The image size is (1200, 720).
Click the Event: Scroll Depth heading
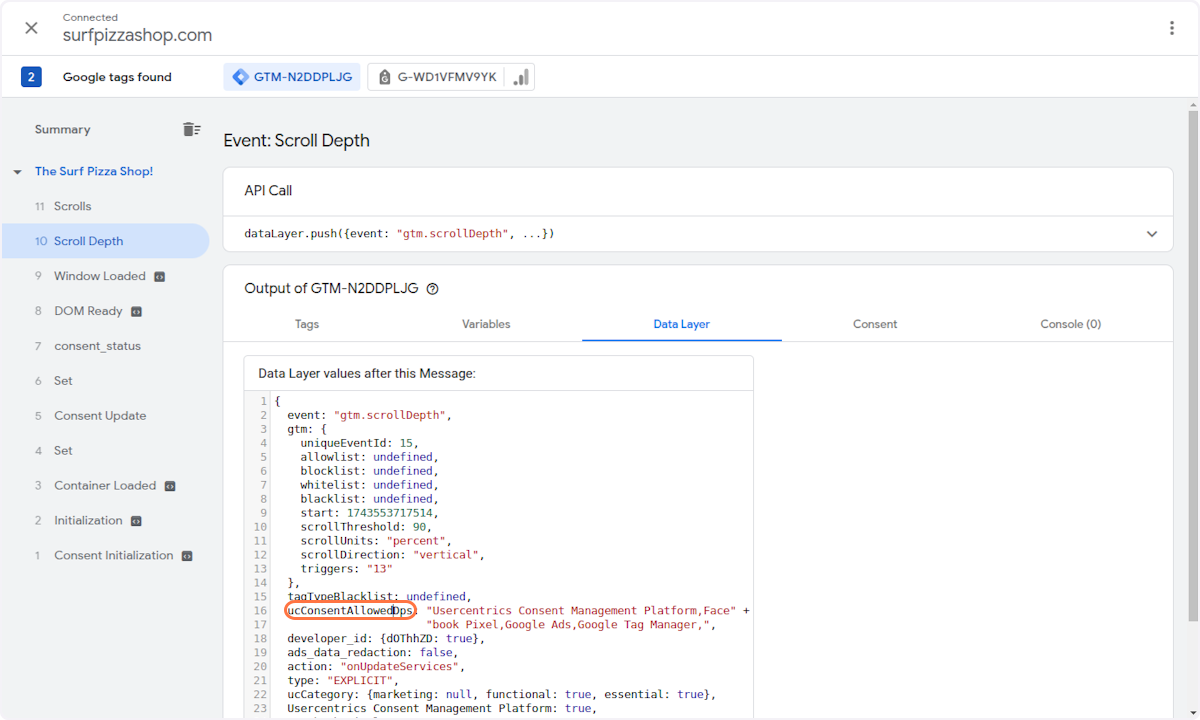[297, 141]
